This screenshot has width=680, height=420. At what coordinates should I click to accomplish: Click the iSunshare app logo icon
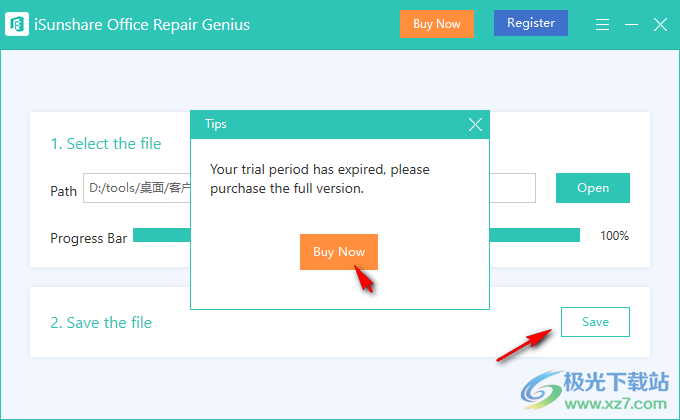[x=17, y=24]
